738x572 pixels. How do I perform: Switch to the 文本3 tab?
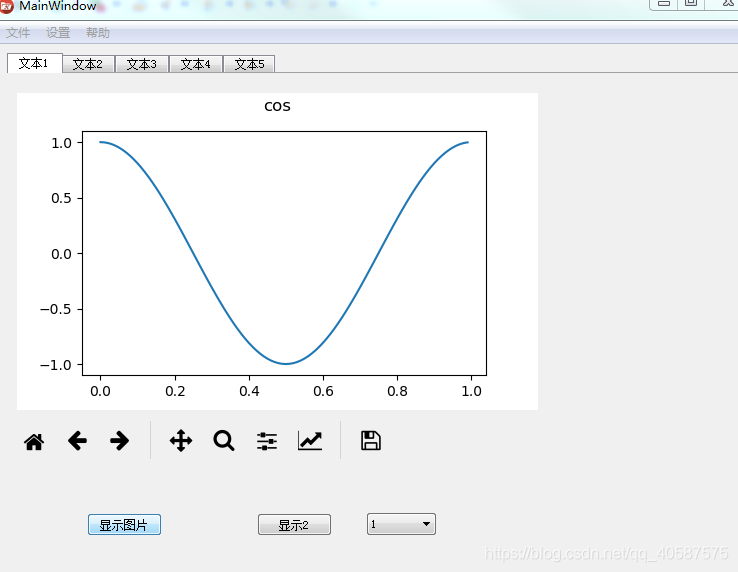coord(142,64)
